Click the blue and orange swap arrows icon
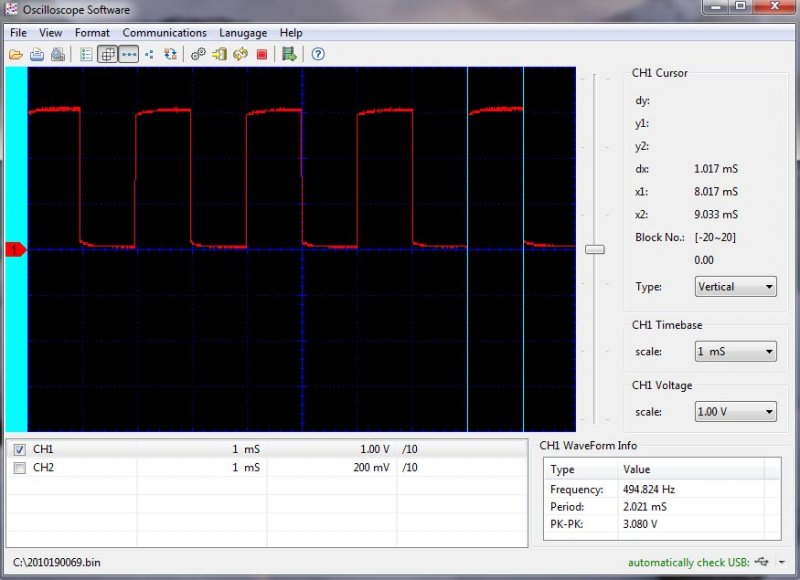 coord(170,54)
